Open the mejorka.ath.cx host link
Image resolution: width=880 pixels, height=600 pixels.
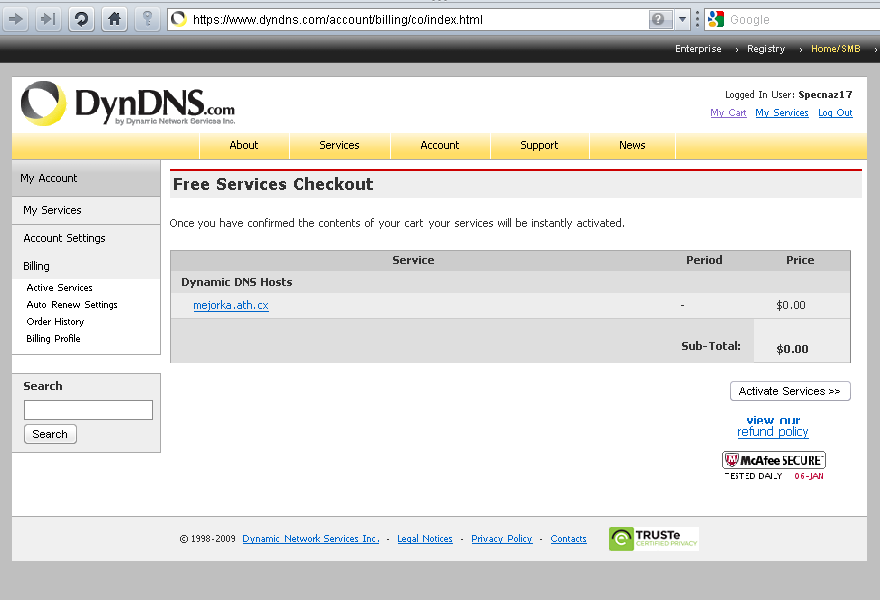pos(231,305)
